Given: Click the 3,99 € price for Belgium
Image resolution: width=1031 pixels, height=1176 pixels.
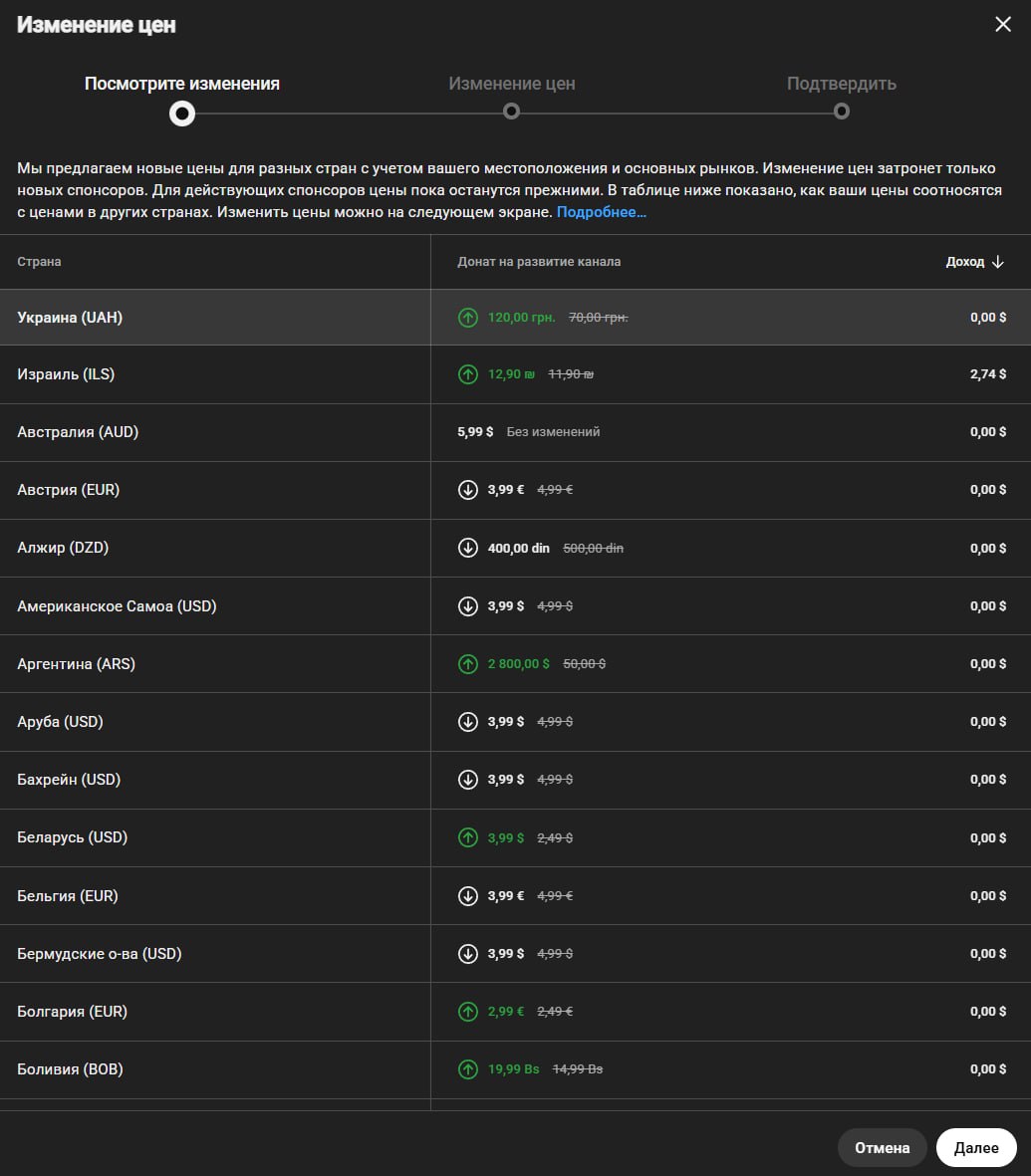Looking at the screenshot, I should (x=506, y=895).
